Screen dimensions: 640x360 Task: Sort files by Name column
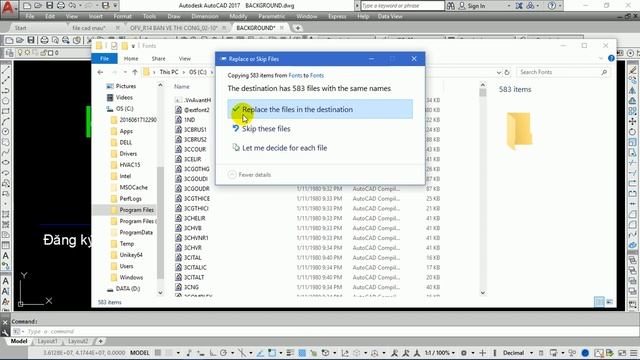[182, 87]
